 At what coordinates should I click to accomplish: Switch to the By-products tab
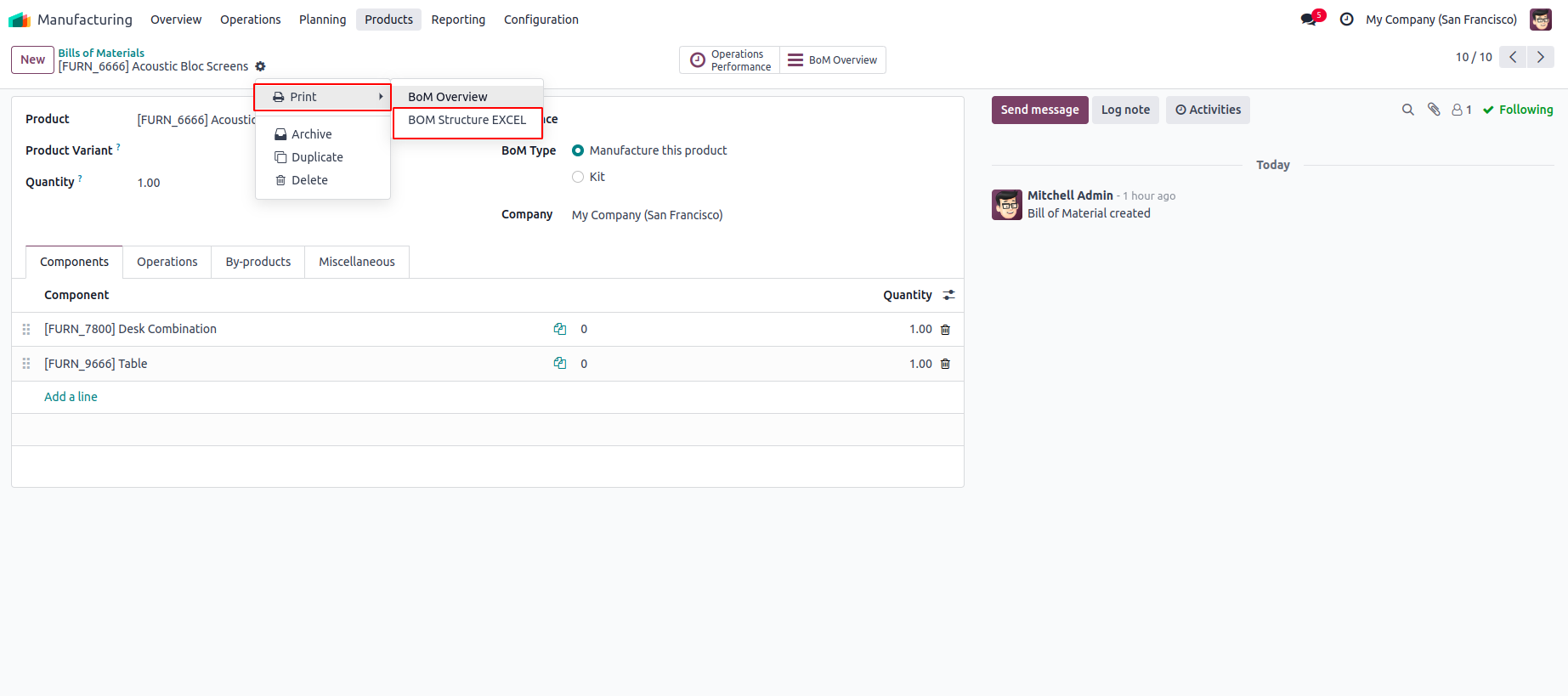(258, 262)
